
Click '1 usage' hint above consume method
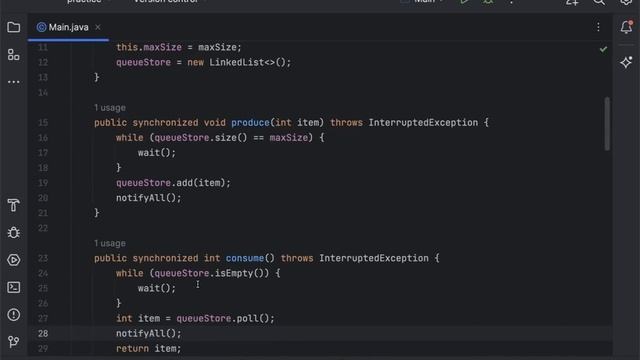point(110,243)
